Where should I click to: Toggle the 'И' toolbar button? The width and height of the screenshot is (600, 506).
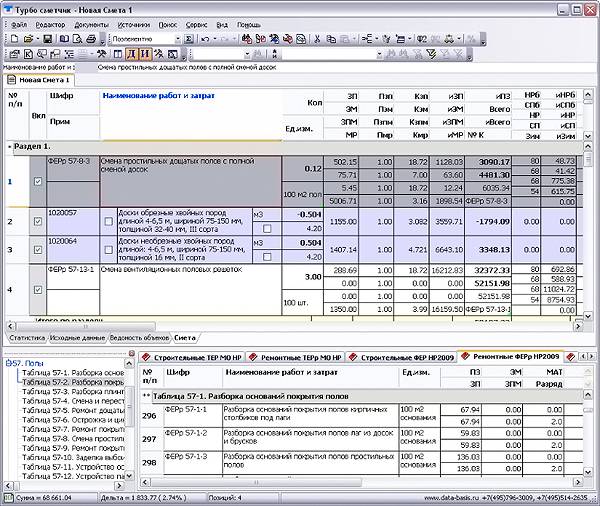[145, 54]
